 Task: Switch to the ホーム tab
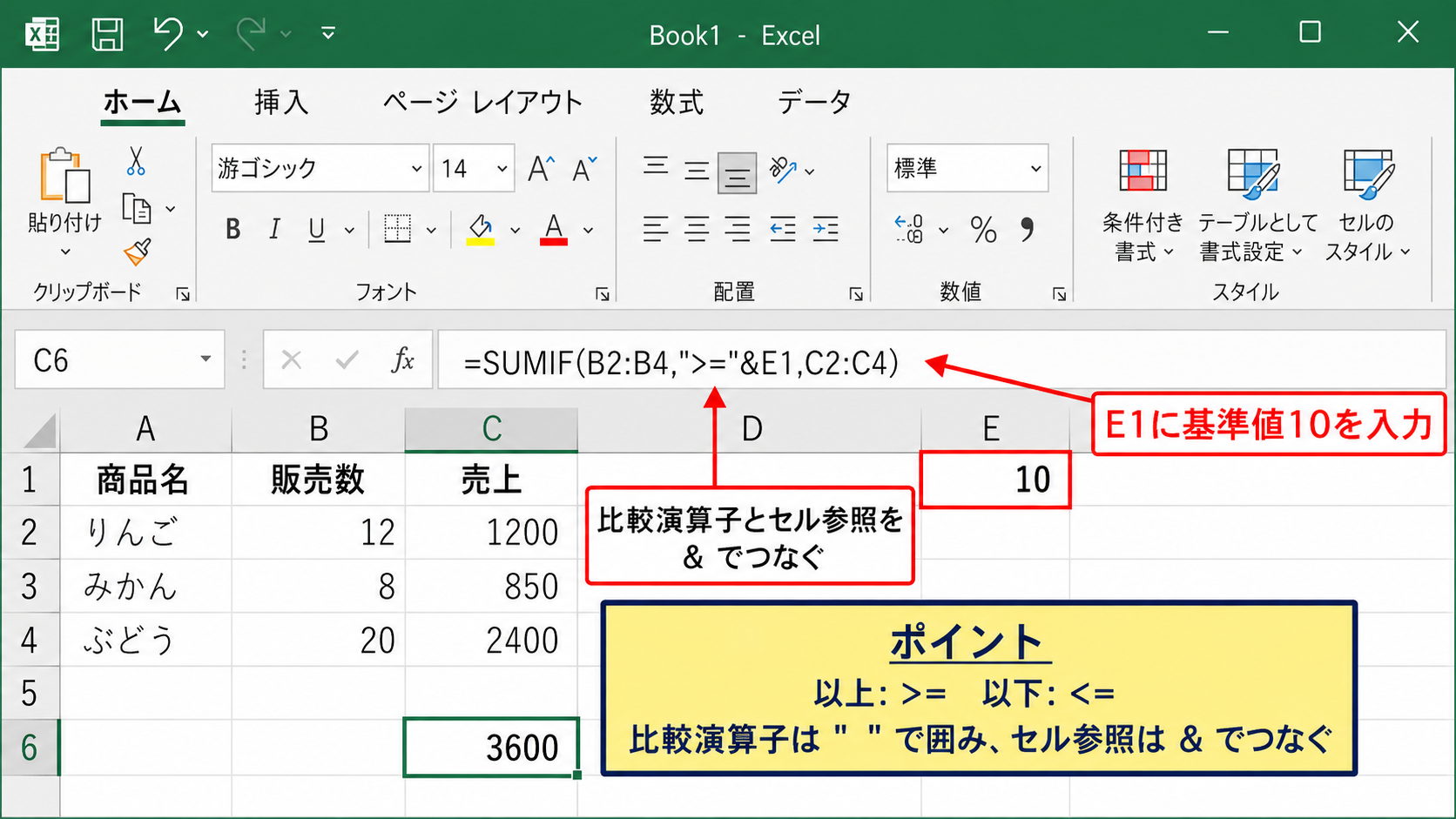143,103
